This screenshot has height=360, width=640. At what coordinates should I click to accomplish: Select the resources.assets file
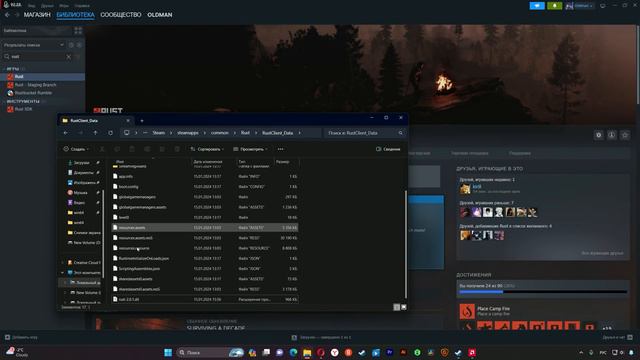[x=205, y=228]
